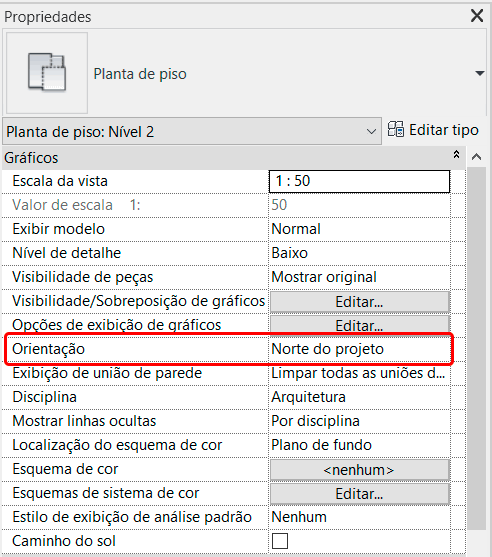The height and width of the screenshot is (557, 492).
Task: Collapse the Gráficos section
Action: pos(456,155)
